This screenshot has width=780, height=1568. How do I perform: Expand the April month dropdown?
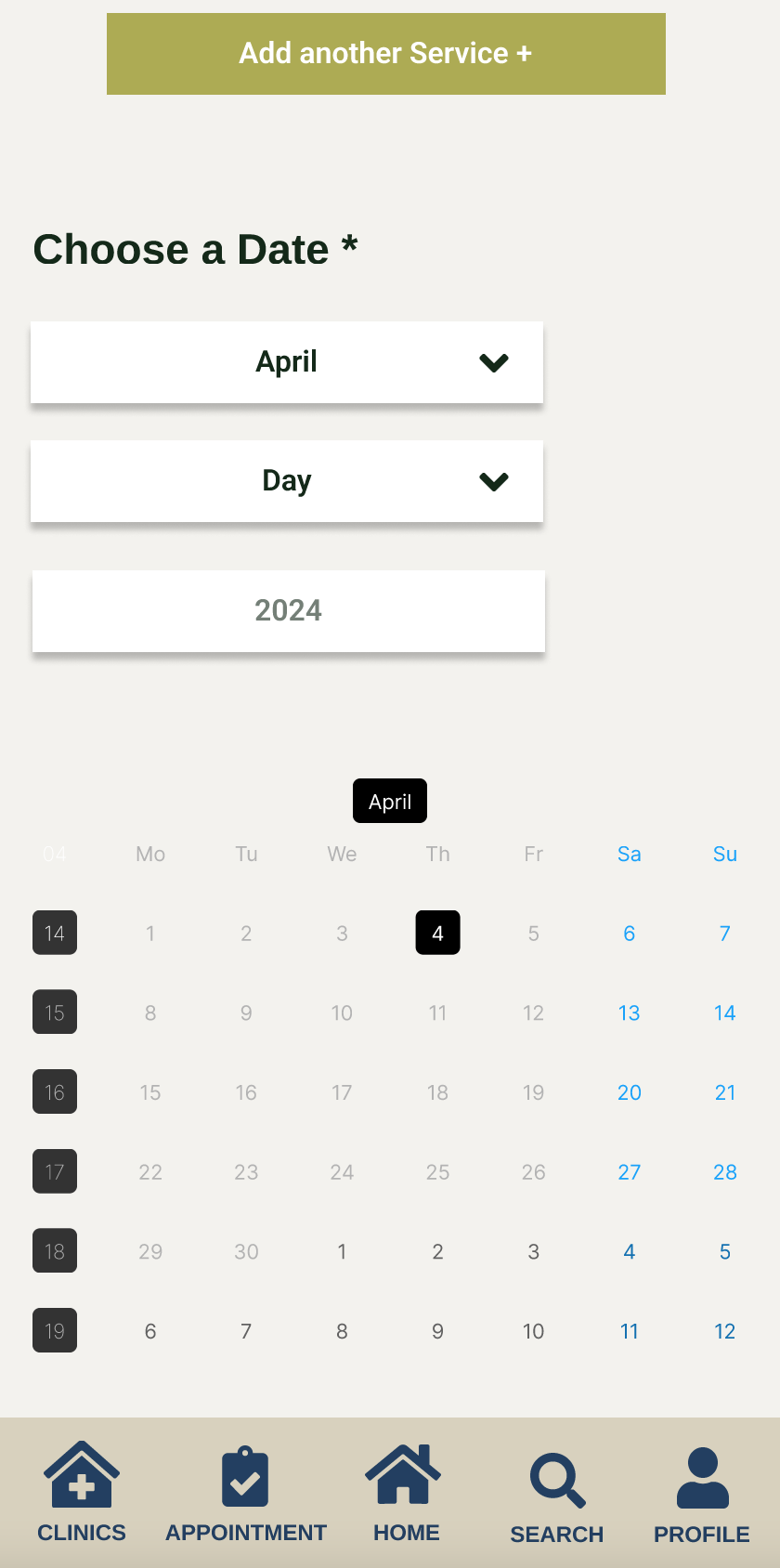[287, 362]
